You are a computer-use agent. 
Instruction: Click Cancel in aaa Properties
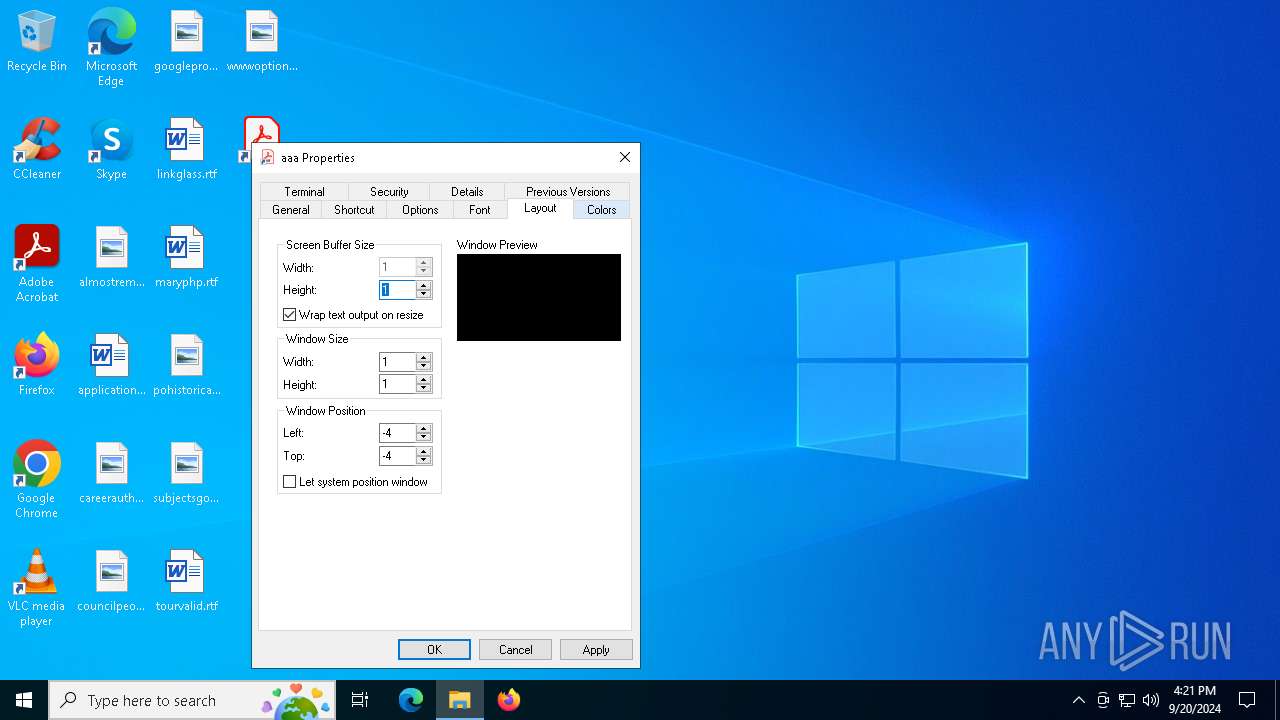(x=515, y=650)
